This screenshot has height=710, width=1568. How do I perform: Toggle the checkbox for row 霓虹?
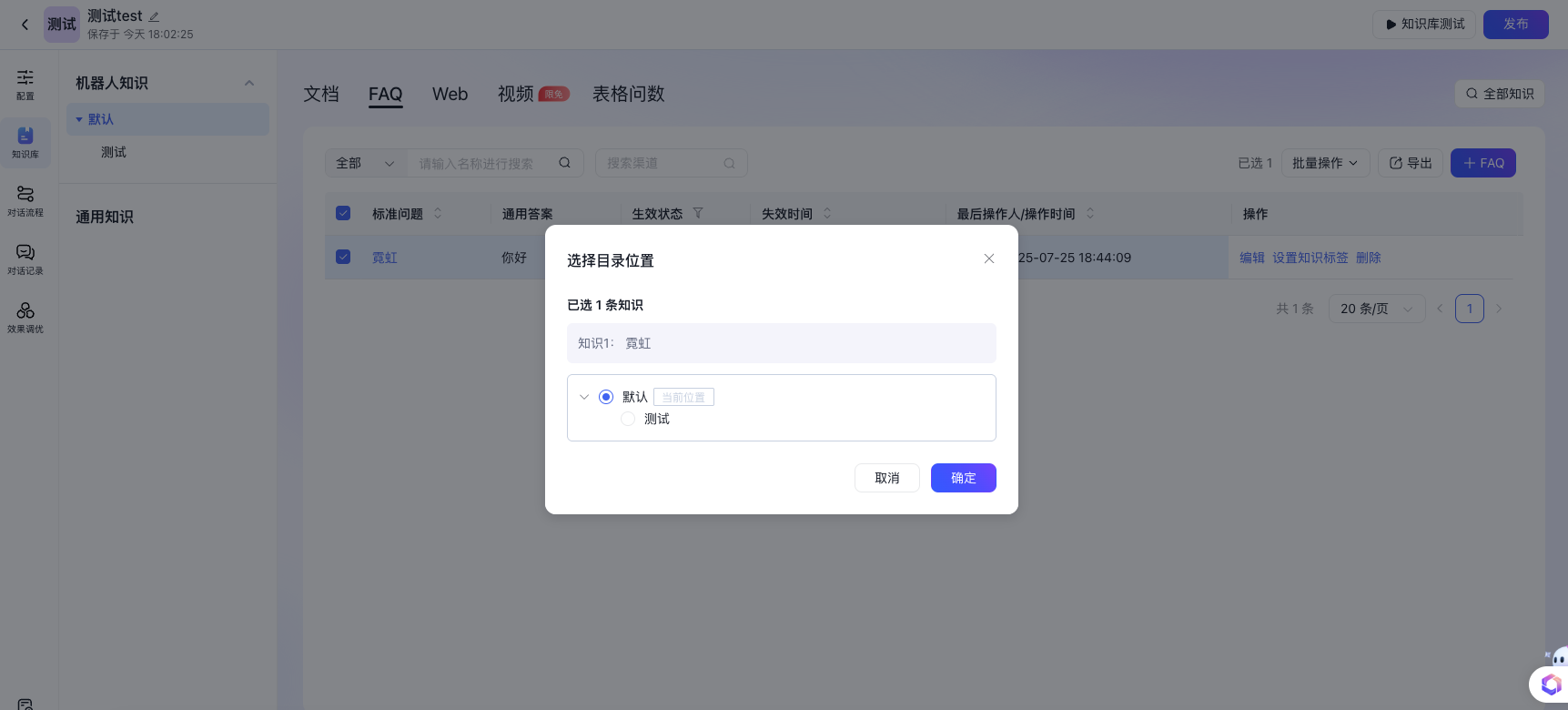click(x=343, y=257)
